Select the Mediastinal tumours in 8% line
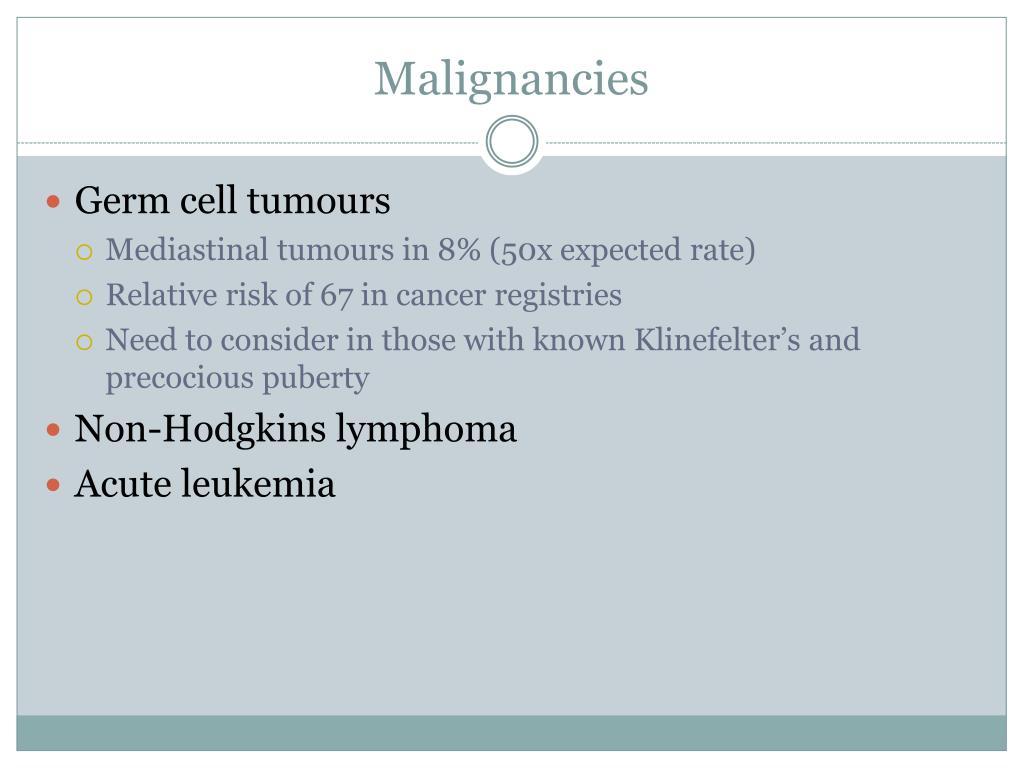The image size is (1024, 768). coord(430,250)
